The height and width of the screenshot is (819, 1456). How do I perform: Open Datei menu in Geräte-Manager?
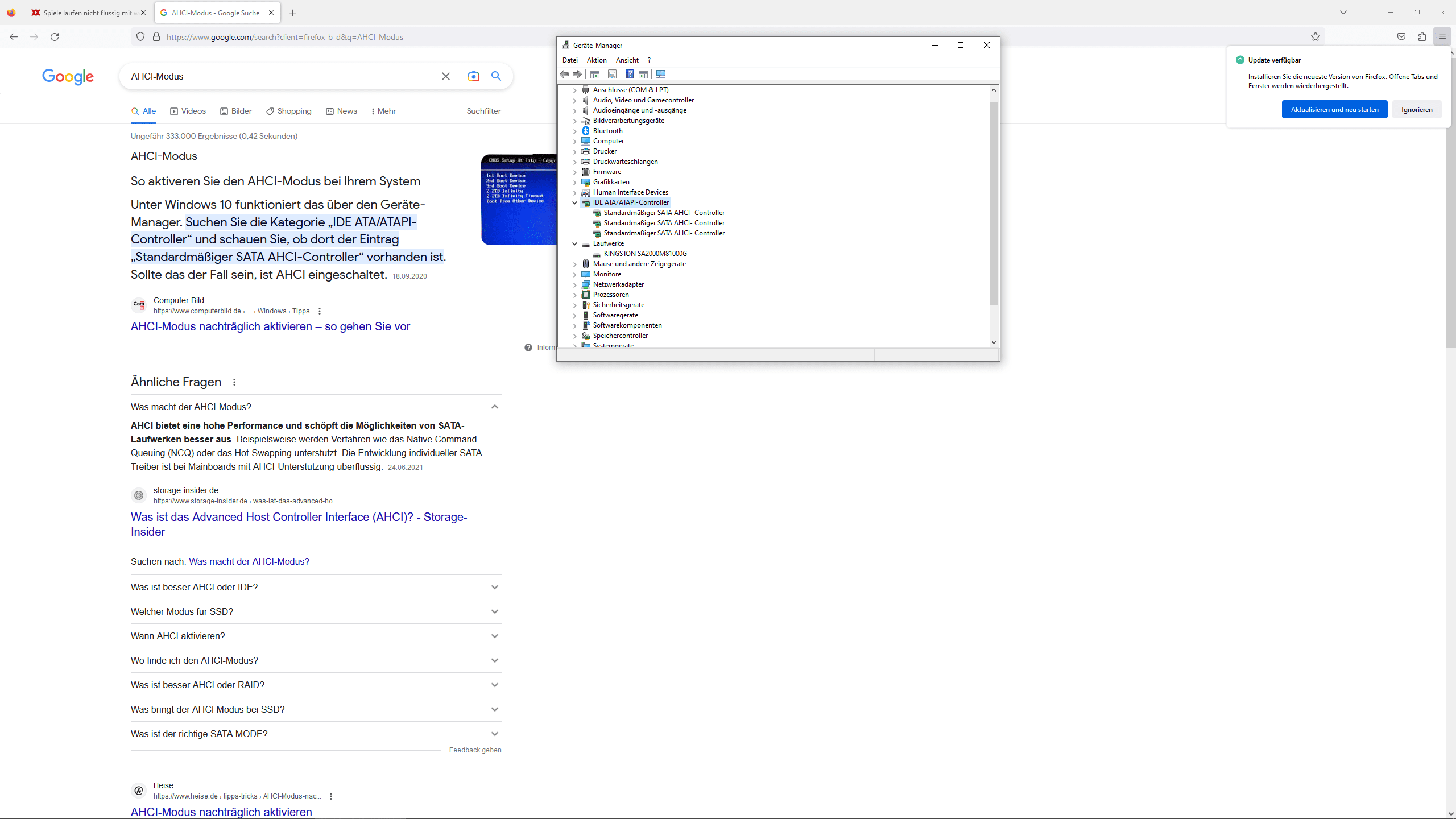coord(570,60)
